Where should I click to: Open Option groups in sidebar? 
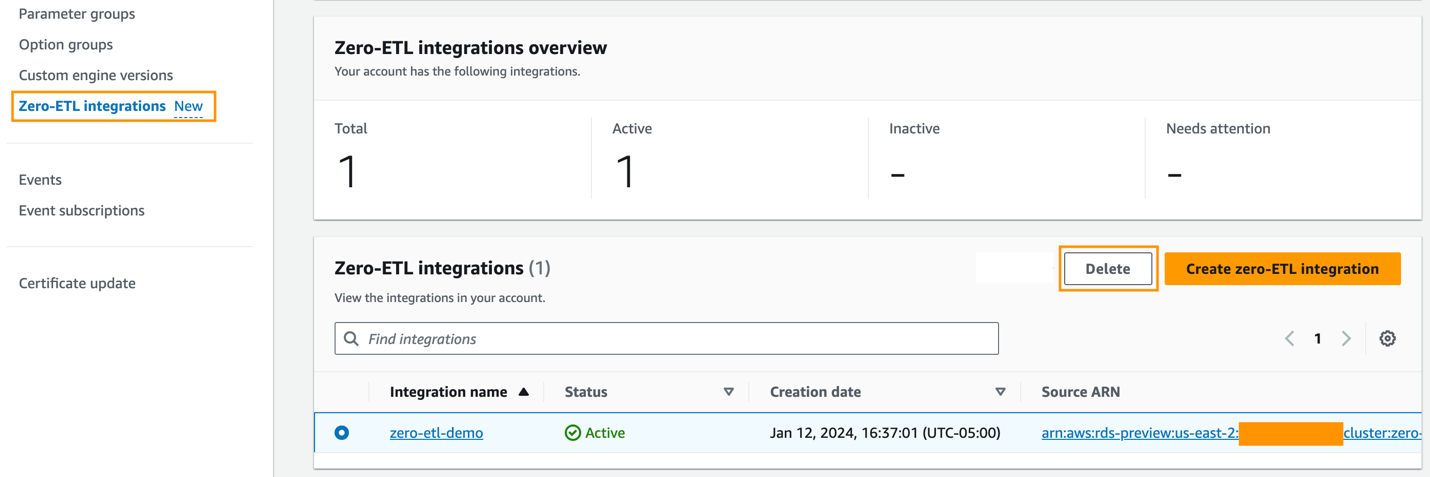pos(66,45)
